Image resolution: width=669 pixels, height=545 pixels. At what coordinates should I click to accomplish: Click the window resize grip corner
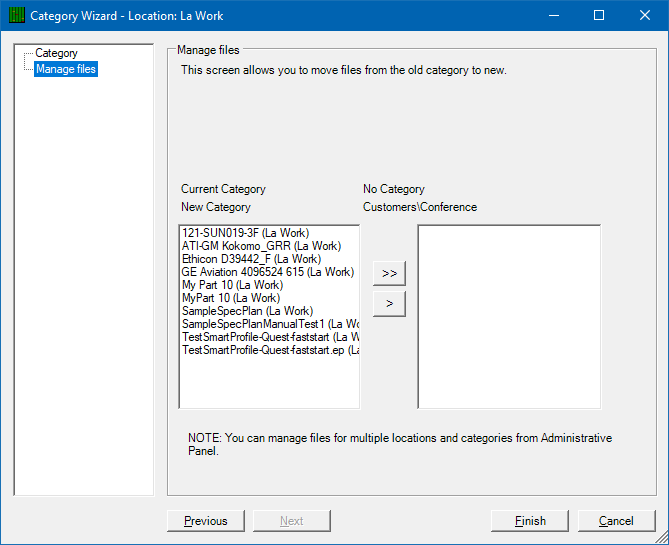click(662, 538)
